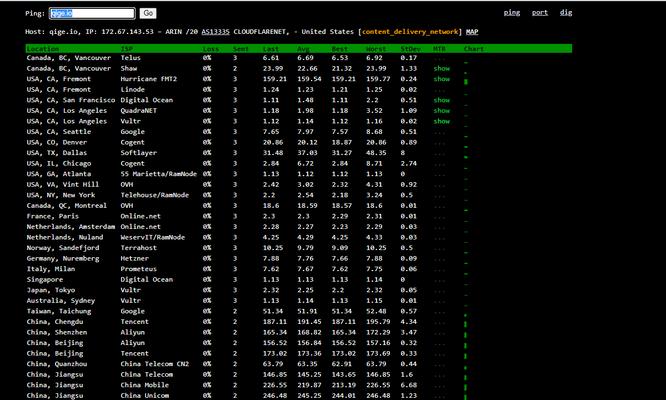
Task: Click the Loss column header
Action: click(211, 49)
